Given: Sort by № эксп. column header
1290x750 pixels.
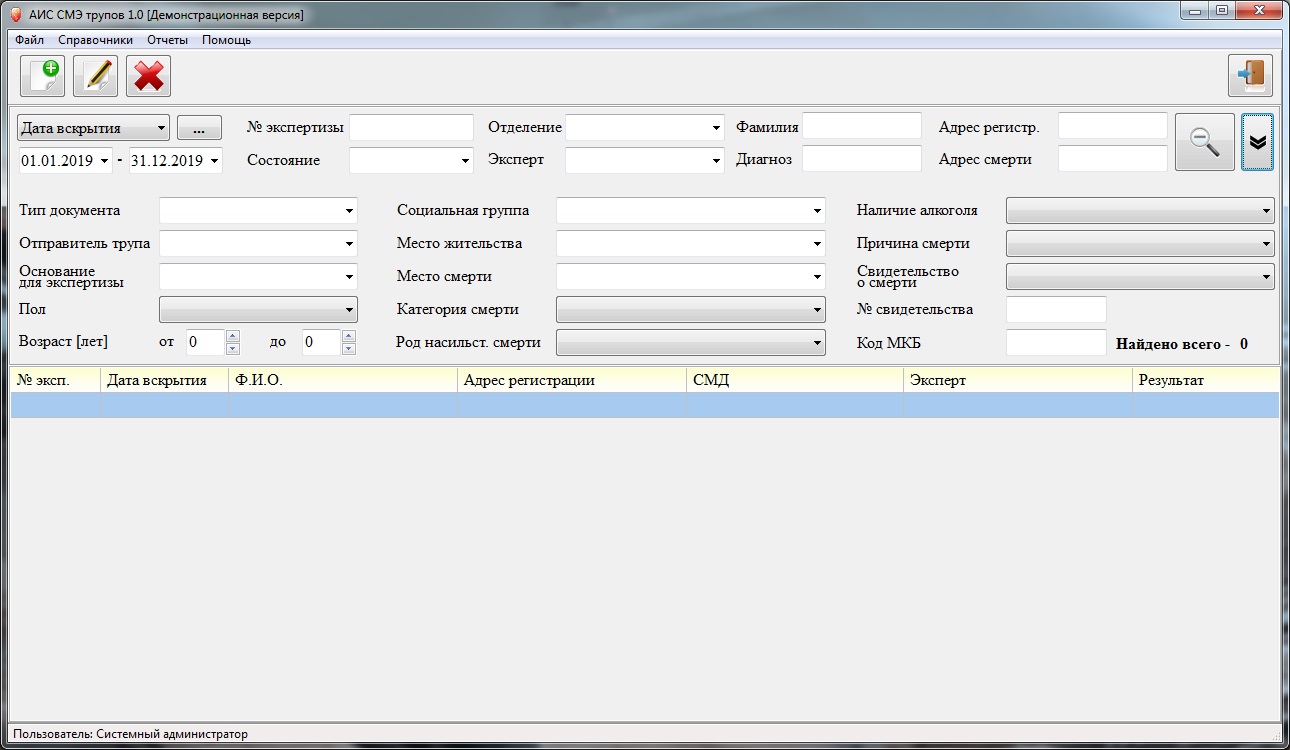Looking at the screenshot, I should [x=56, y=380].
